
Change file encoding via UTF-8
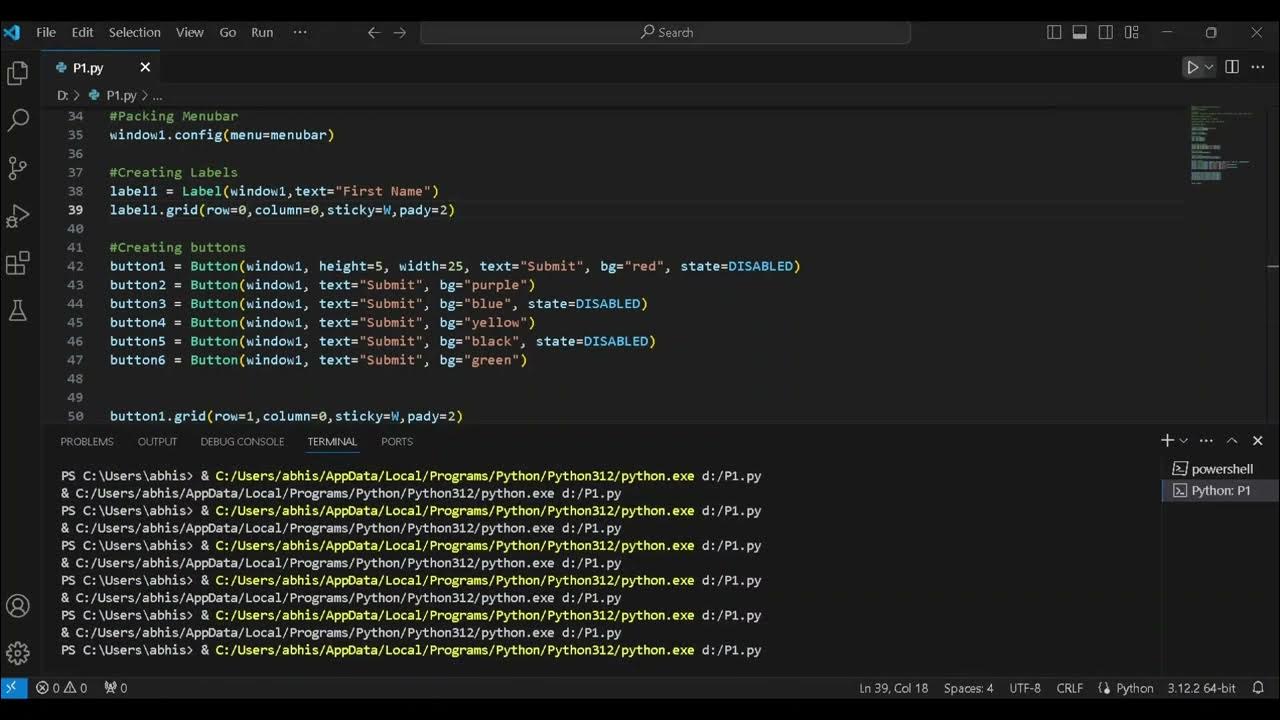pyautogui.click(x=1025, y=688)
